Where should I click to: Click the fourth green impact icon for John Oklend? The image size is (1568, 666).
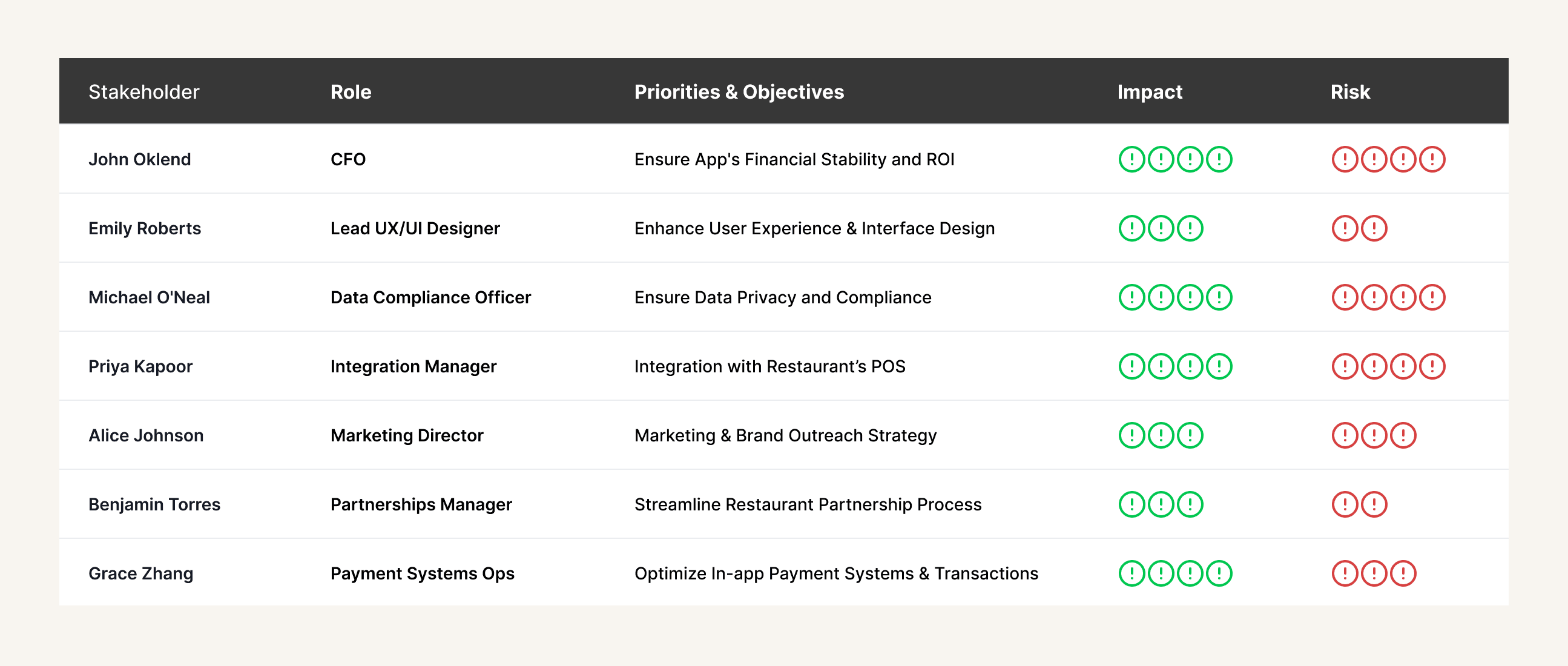click(x=1219, y=159)
